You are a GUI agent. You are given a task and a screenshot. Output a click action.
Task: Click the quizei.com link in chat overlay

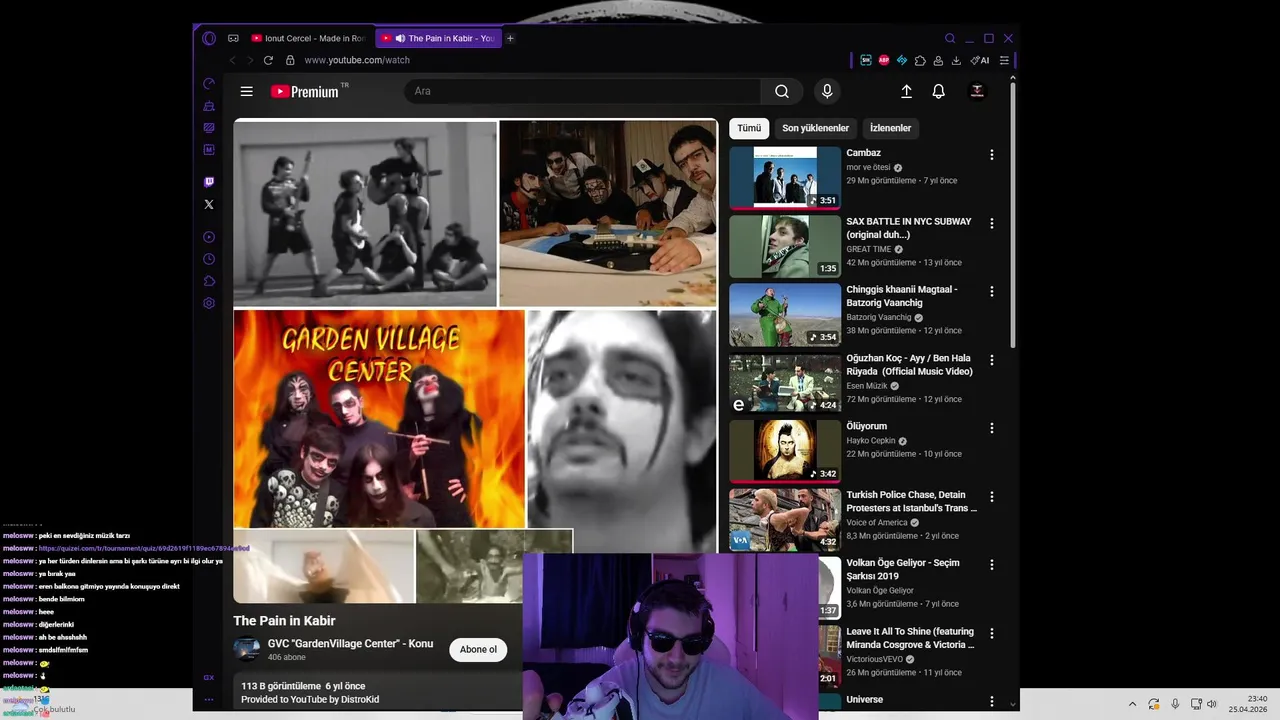(144, 548)
